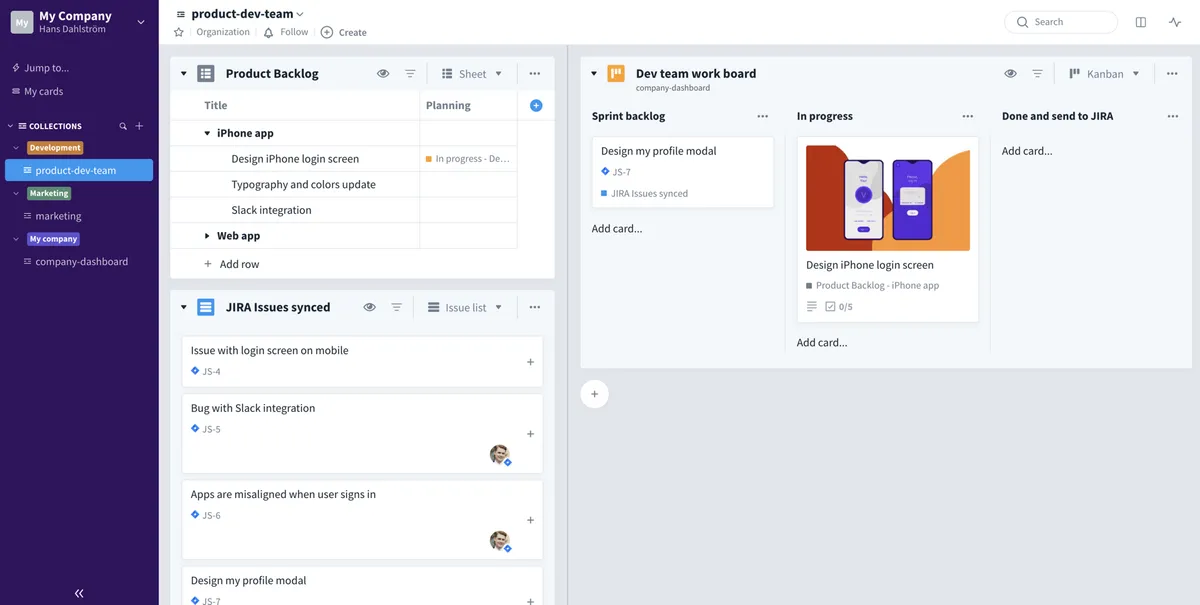Open the Design iPhone login screen card image
The height and width of the screenshot is (605, 1200).
pyautogui.click(x=888, y=198)
